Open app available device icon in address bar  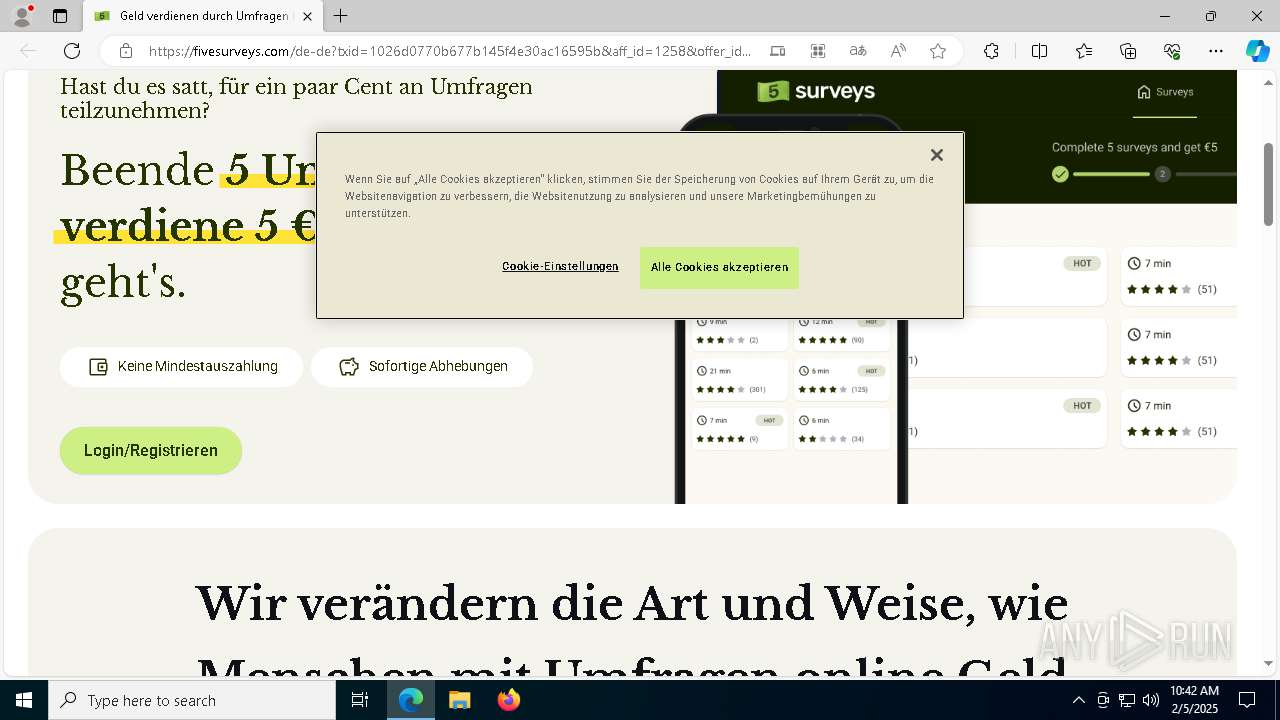pos(778,51)
